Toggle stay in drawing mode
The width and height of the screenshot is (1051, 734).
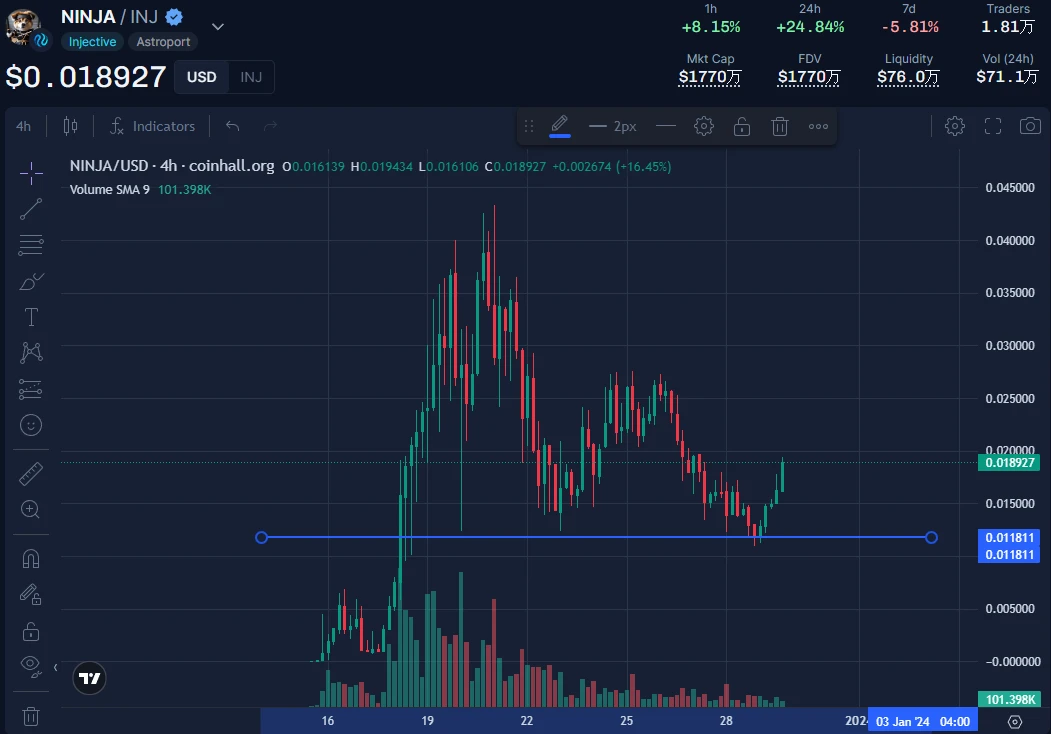(31, 595)
